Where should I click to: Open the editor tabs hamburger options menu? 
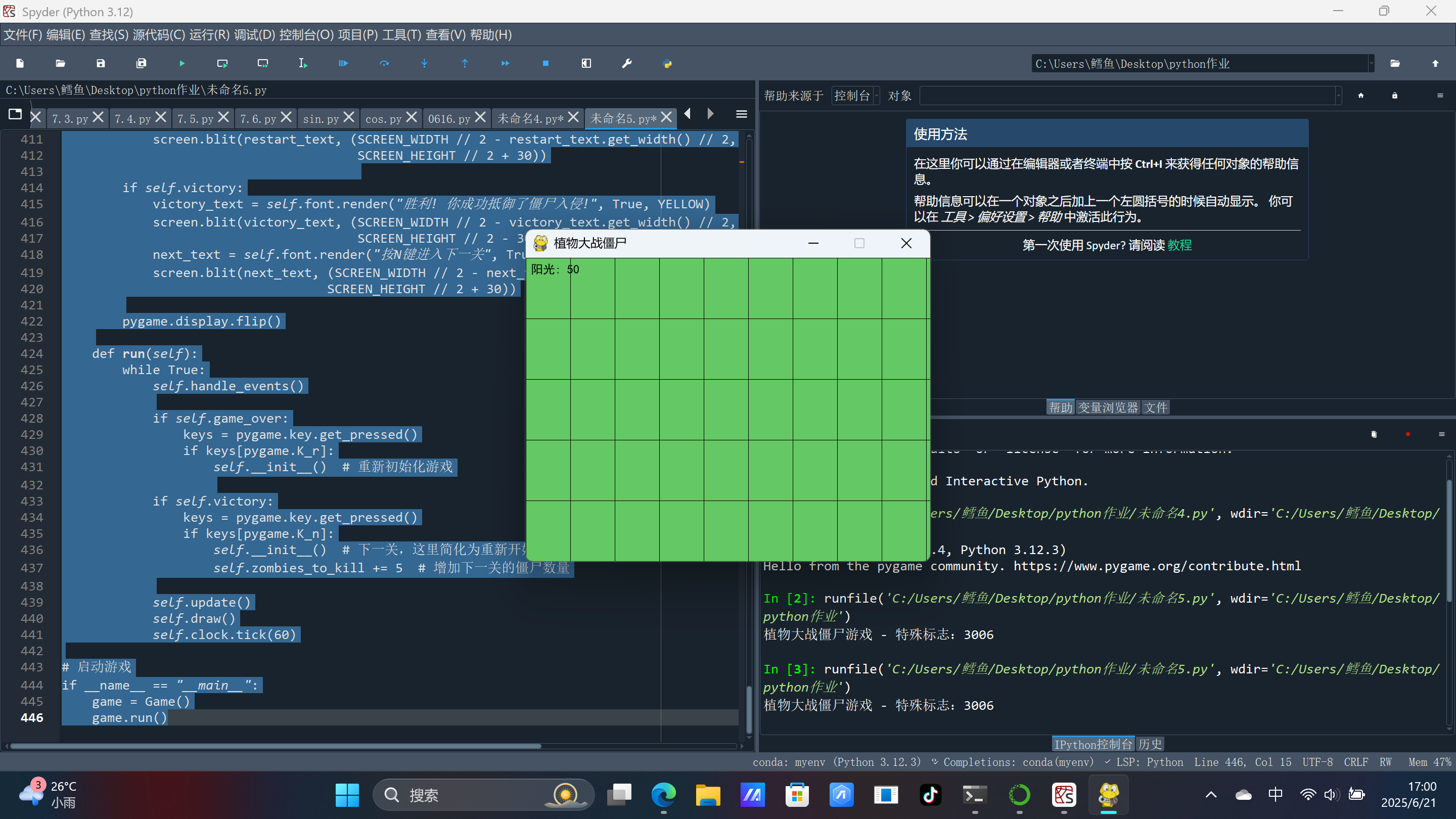(x=742, y=115)
